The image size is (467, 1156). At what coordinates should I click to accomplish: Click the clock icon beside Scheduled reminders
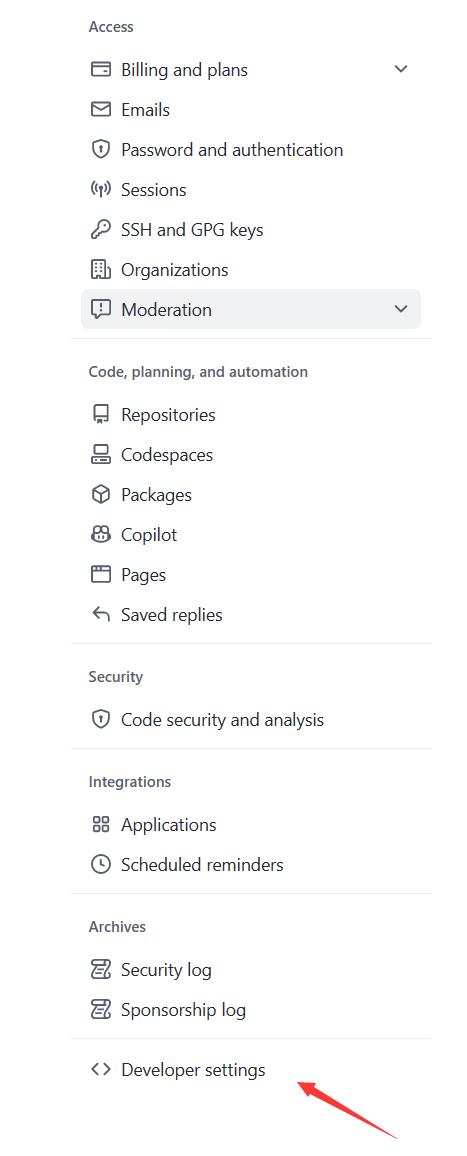(100, 864)
